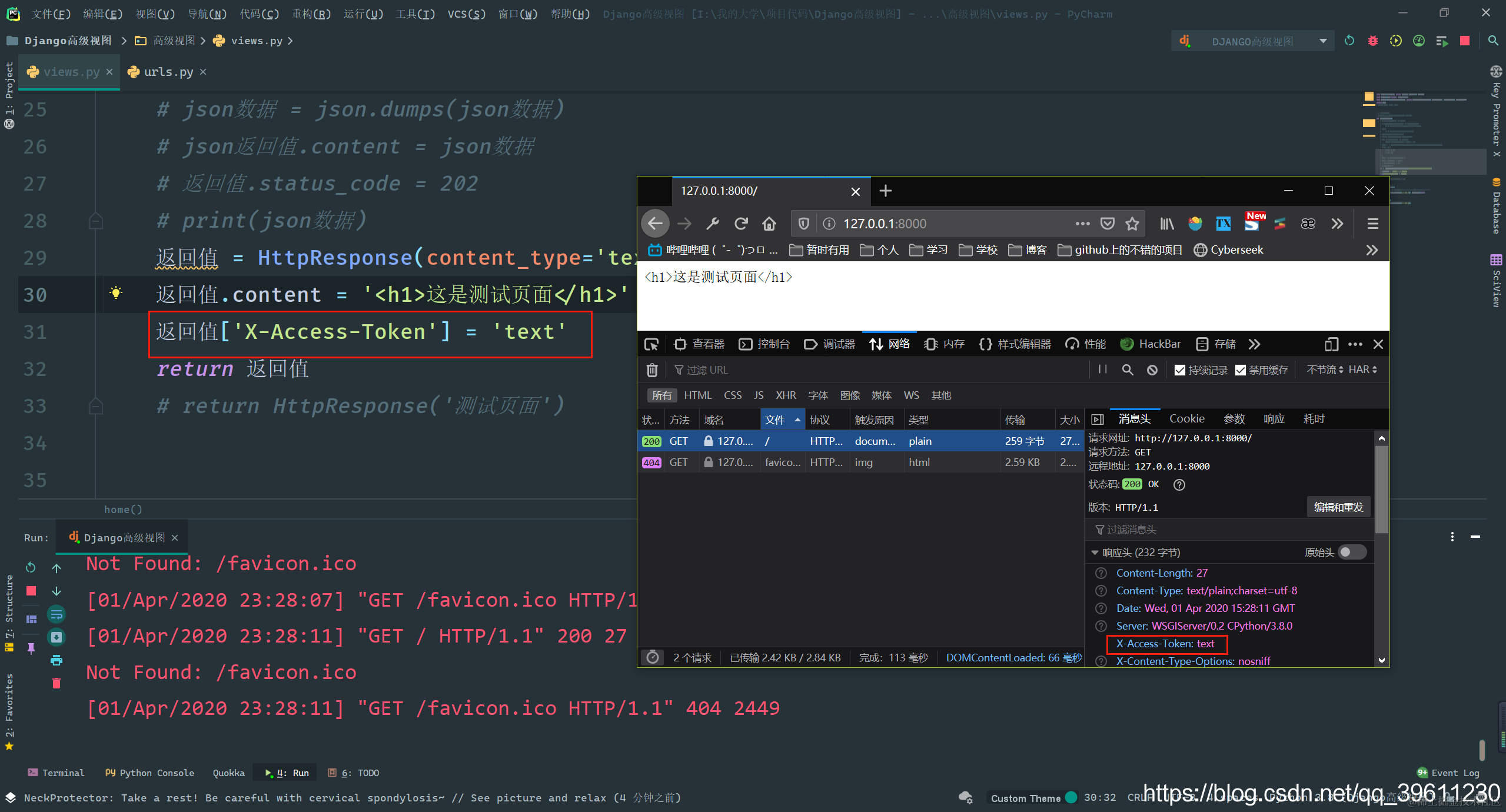1506x812 pixels.
Task: Toggle soft-wrap in Run panel
Action: (x=56, y=614)
